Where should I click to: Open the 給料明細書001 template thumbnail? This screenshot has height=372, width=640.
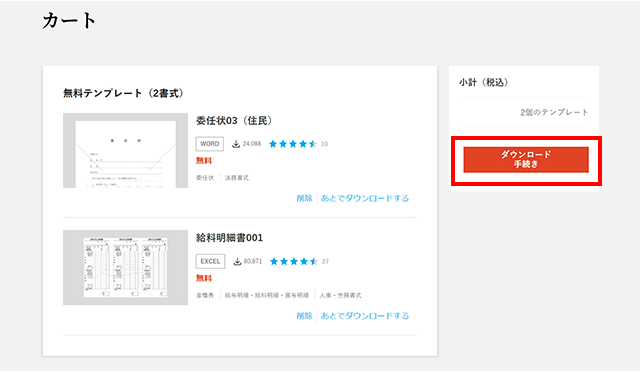[x=125, y=267]
